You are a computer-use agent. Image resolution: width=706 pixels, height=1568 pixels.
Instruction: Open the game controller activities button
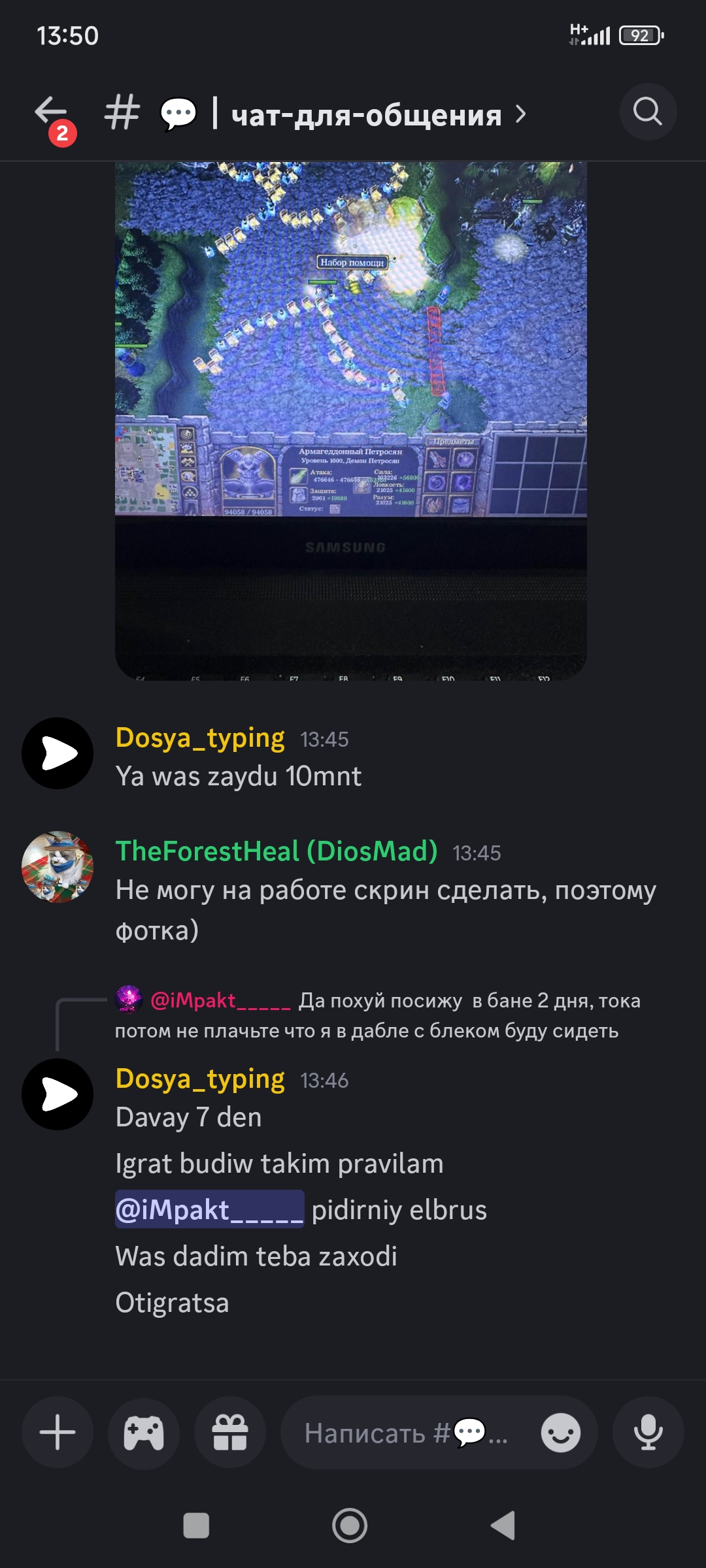tap(144, 1432)
